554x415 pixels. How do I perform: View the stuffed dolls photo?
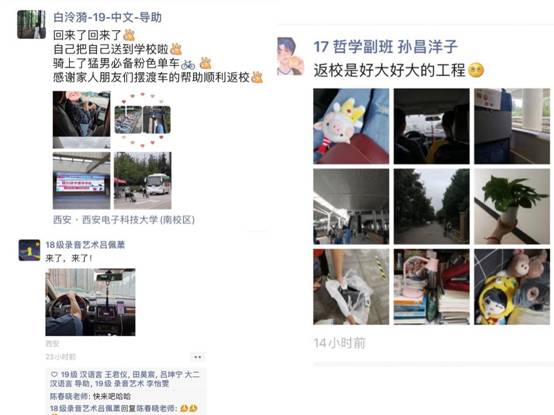[512, 286]
